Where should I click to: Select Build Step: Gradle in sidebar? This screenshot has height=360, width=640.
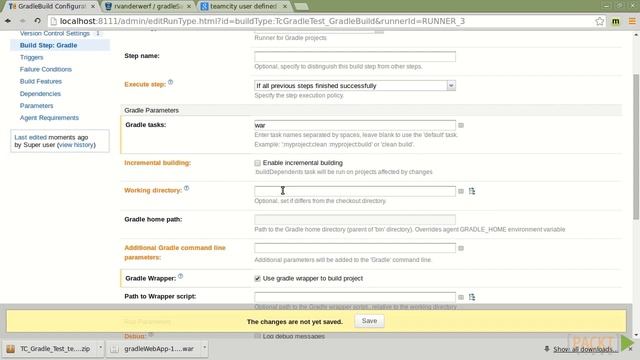pyautogui.click(x=49, y=45)
